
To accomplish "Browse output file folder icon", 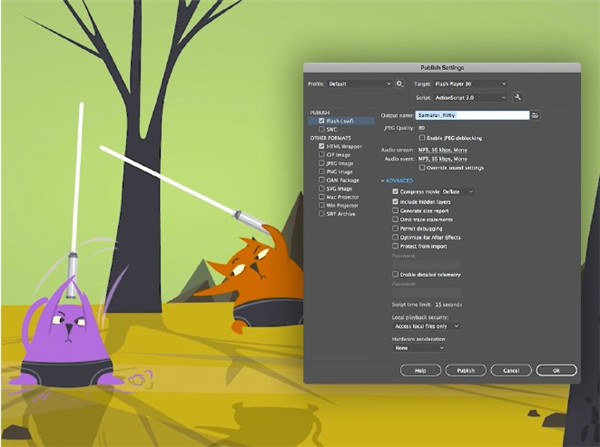I will 535,115.
